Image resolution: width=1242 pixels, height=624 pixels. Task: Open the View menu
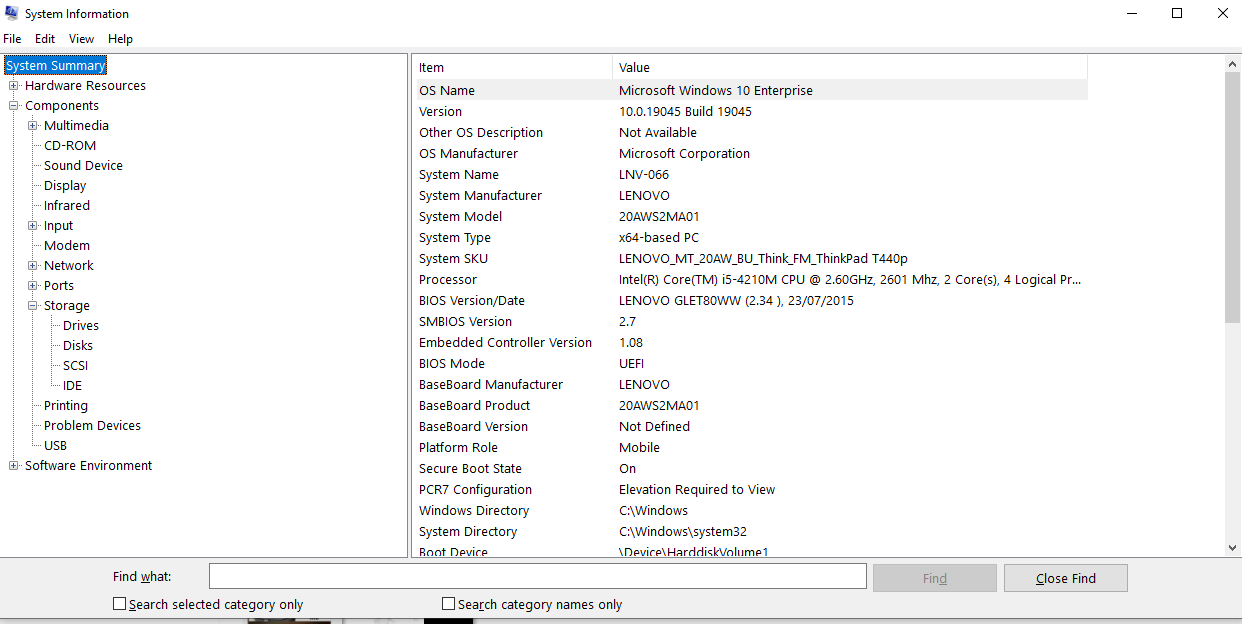(x=81, y=39)
